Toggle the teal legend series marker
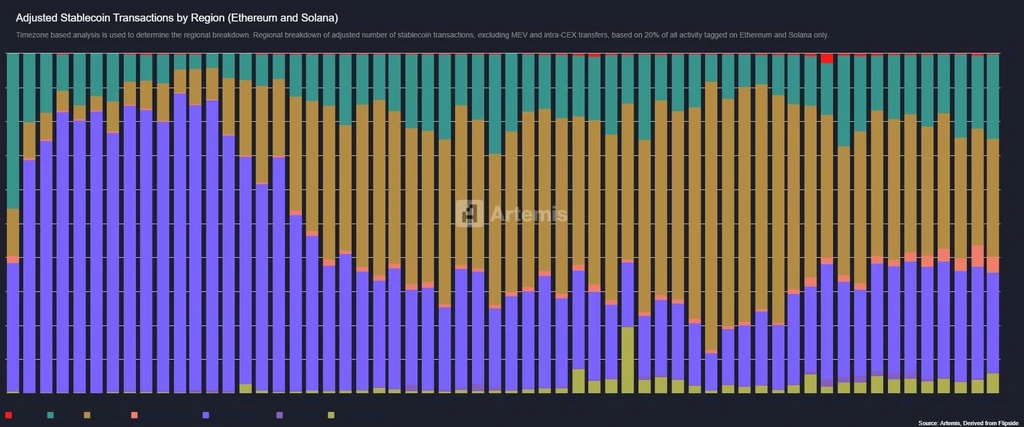Image resolution: width=1024 pixels, height=427 pixels. pyautogui.click(x=50, y=415)
